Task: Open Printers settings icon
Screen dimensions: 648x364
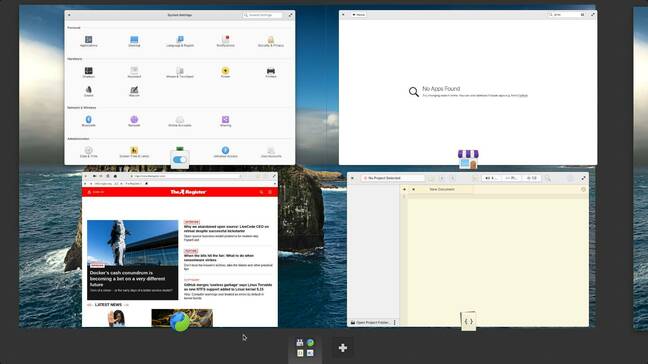Action: (x=271, y=72)
